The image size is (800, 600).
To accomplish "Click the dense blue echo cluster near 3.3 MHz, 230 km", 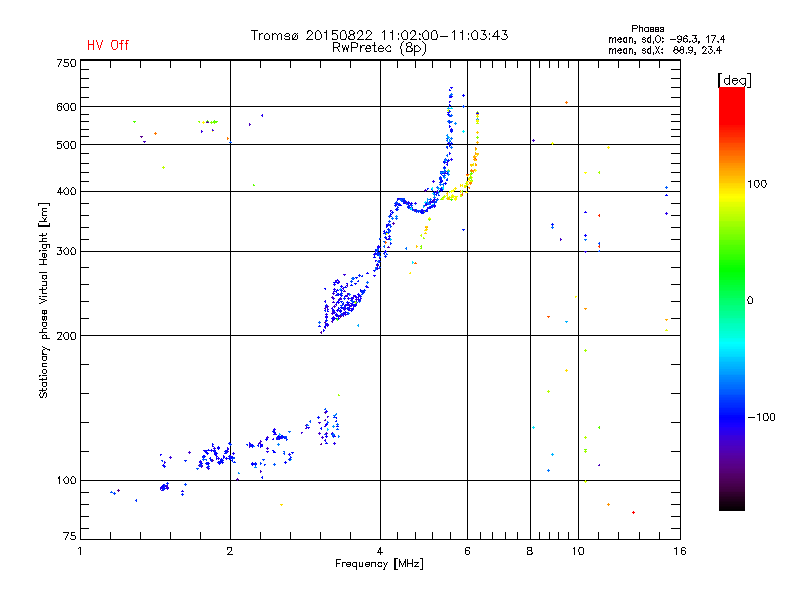I will [x=343, y=301].
